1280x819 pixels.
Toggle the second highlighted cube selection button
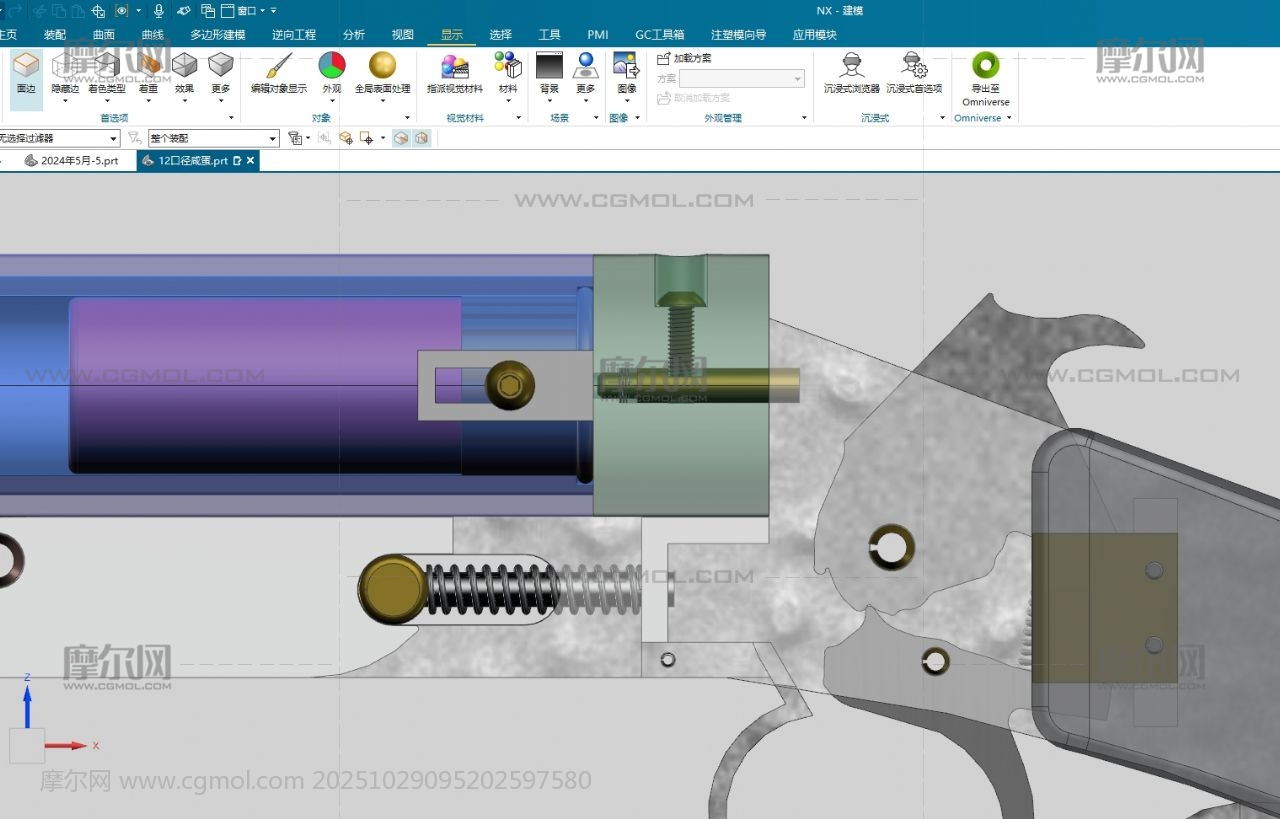pyautogui.click(x=422, y=138)
